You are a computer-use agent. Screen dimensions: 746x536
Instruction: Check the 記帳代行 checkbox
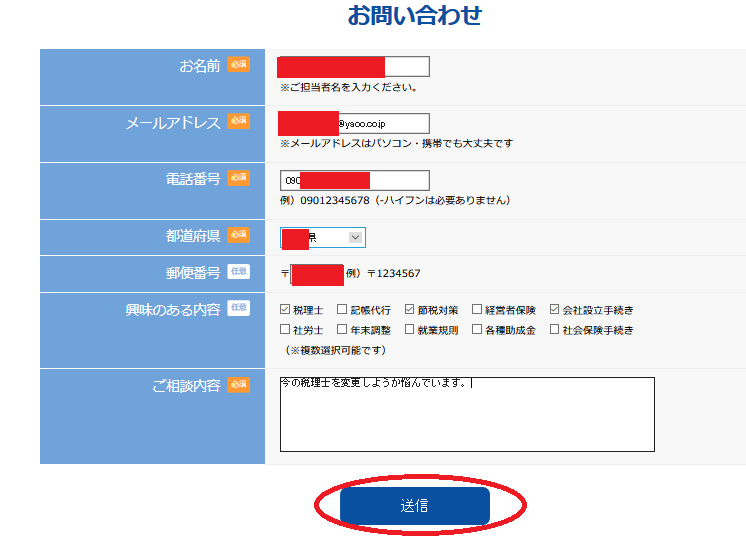click(342, 310)
